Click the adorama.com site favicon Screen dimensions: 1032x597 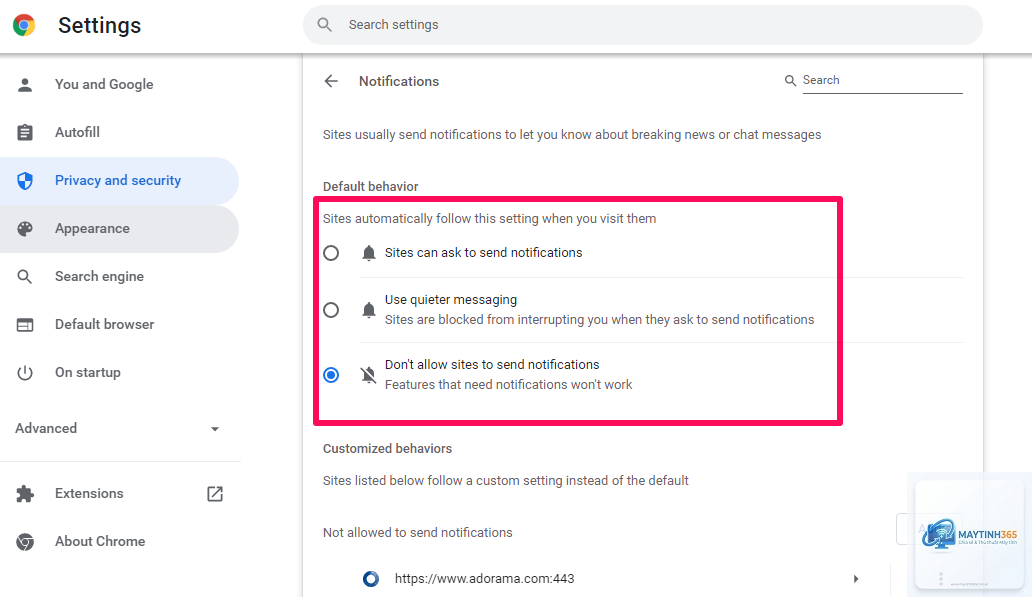[x=371, y=579]
